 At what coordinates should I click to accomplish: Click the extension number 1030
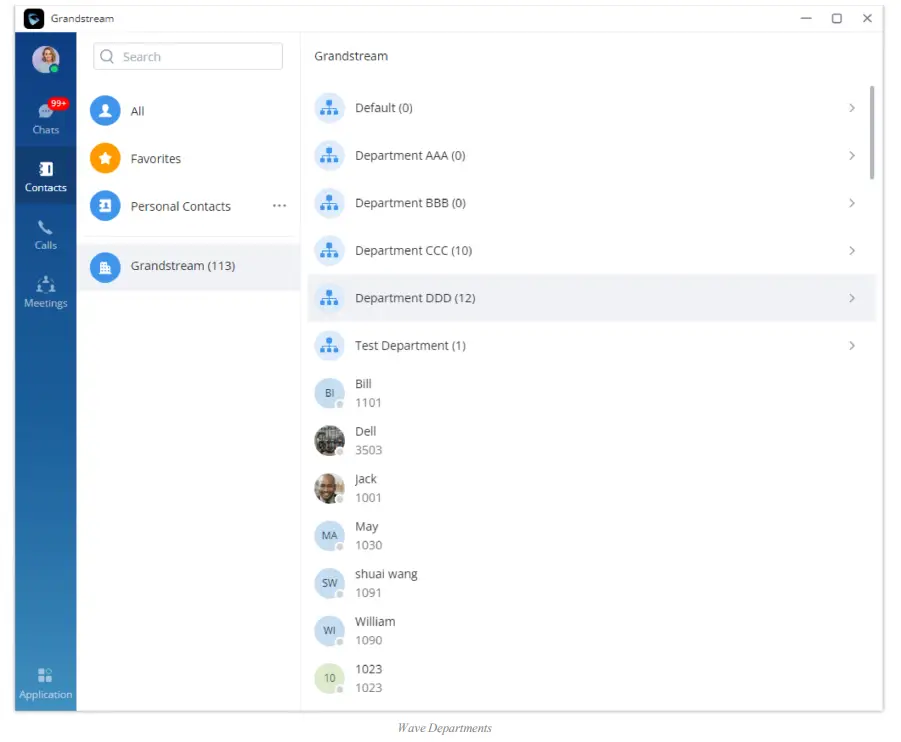pos(368,545)
